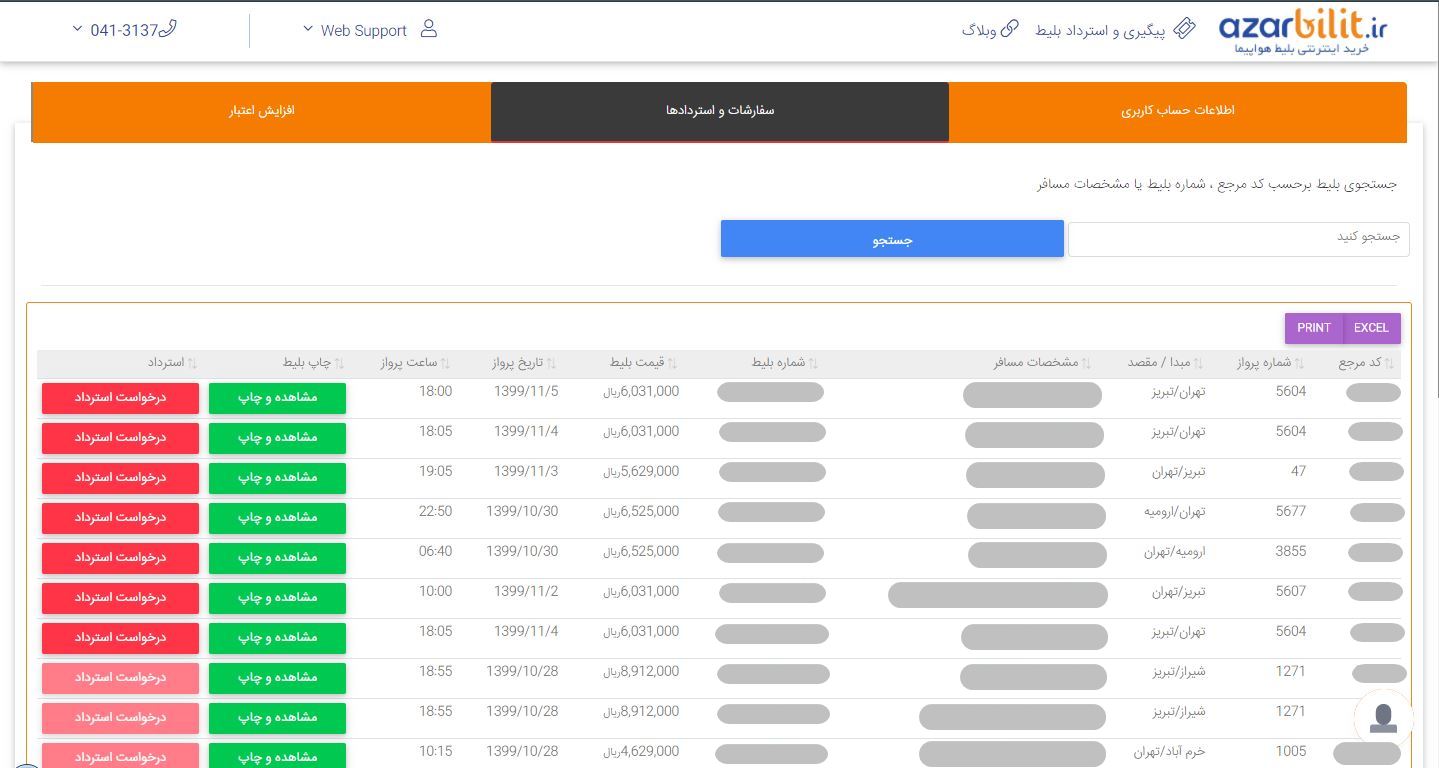The image size is (1439, 768).
Task: Expand the Web Support account dropdown
Action: click(x=308, y=29)
